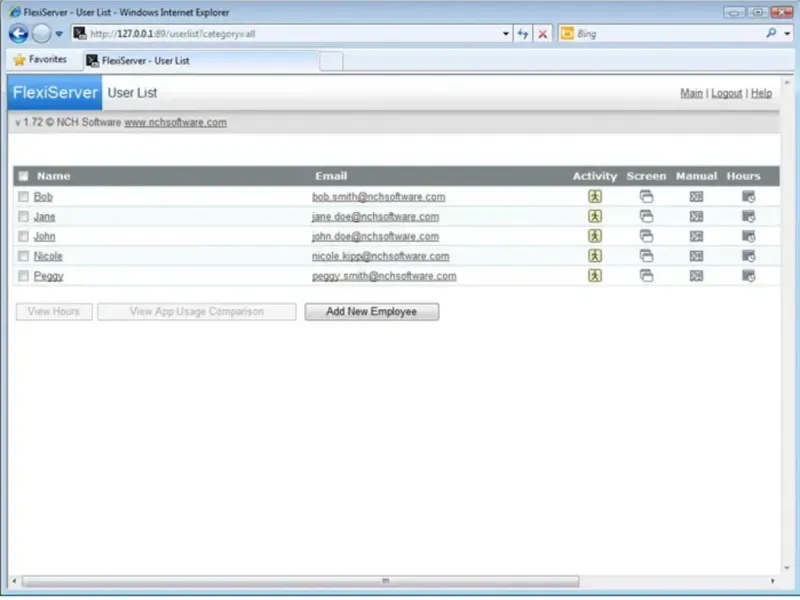
Task: Open Peggy's Activity report icon
Action: (594, 276)
